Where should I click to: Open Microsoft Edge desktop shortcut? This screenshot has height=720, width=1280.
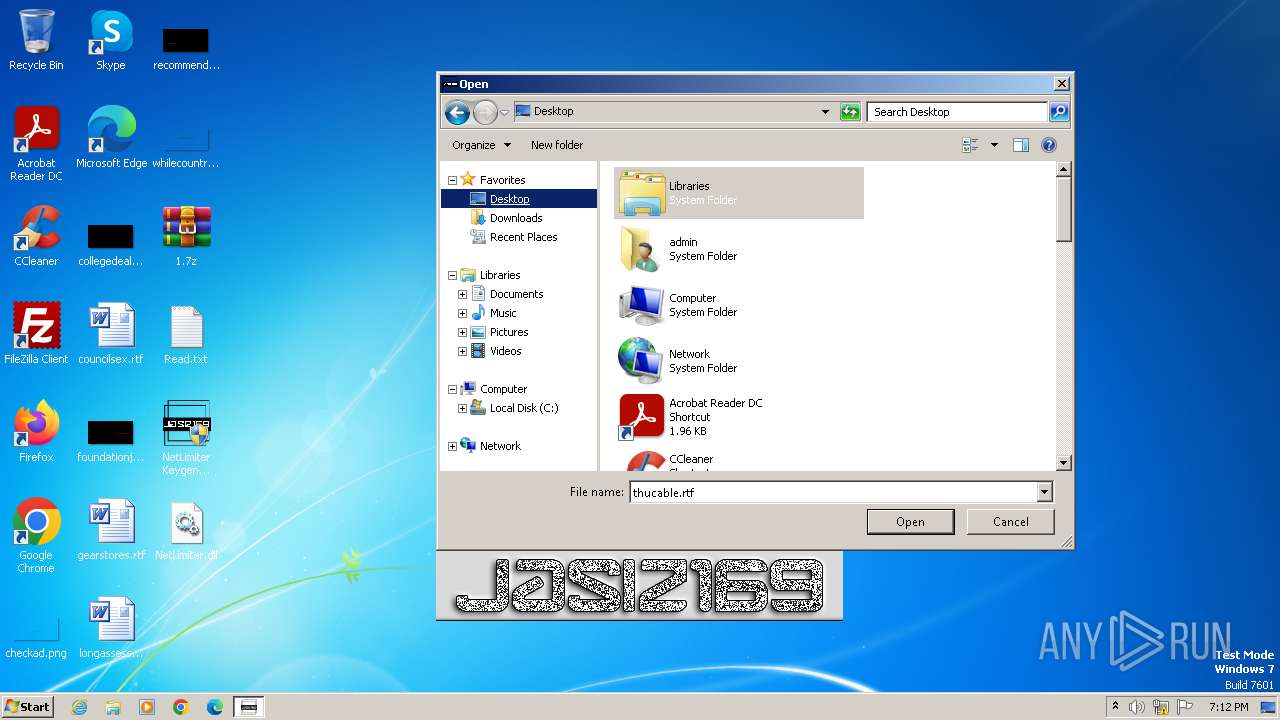[111, 137]
